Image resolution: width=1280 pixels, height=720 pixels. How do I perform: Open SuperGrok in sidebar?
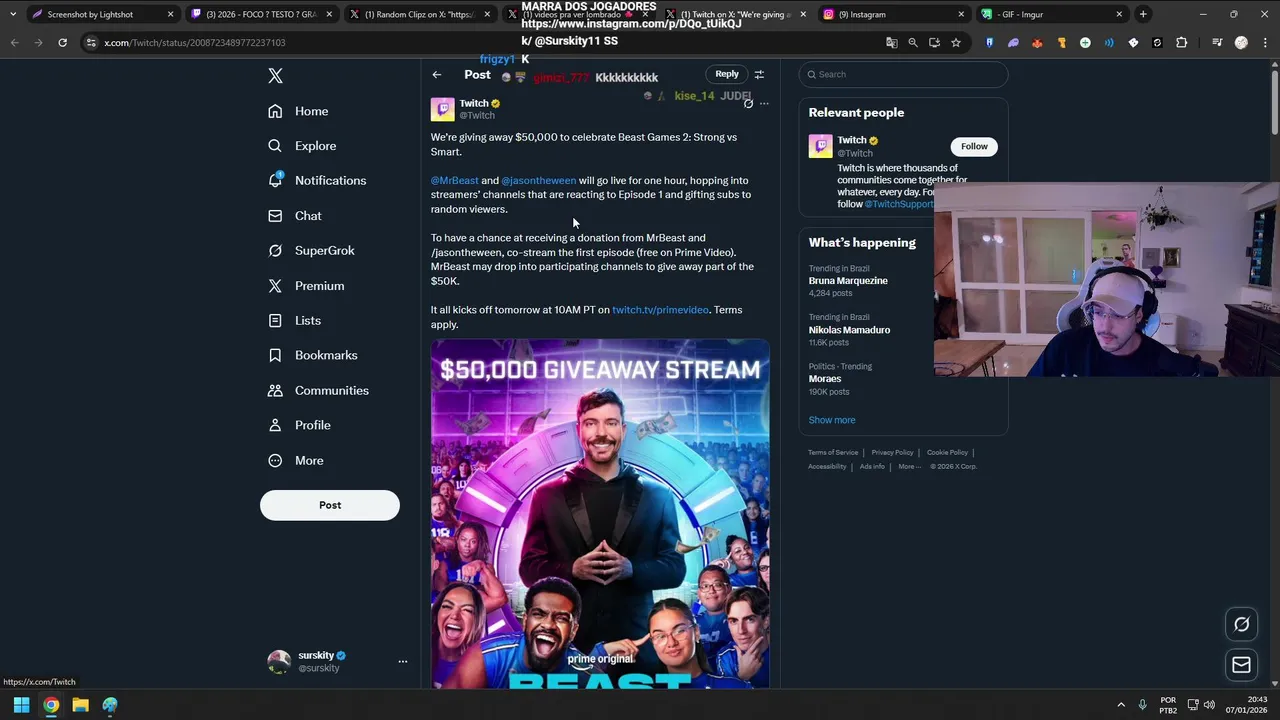point(311,251)
